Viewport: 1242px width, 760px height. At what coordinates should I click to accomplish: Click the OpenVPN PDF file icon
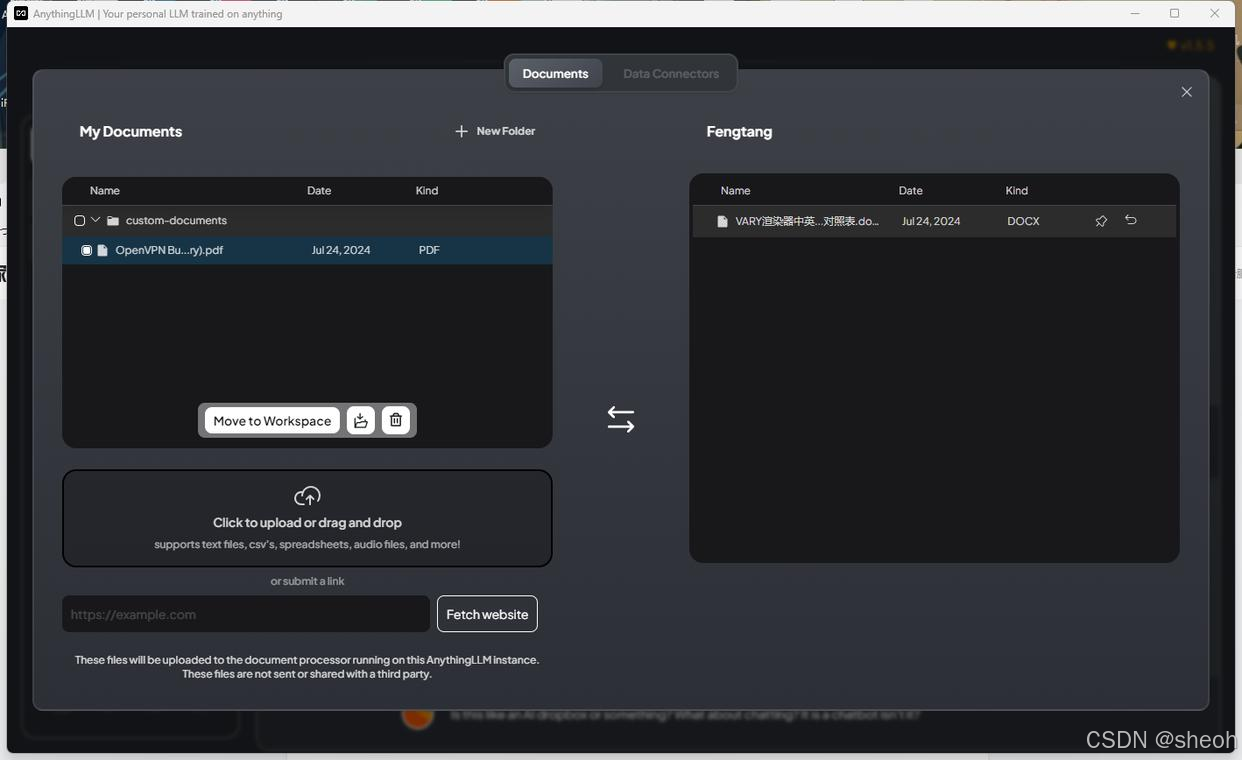[x=102, y=250]
